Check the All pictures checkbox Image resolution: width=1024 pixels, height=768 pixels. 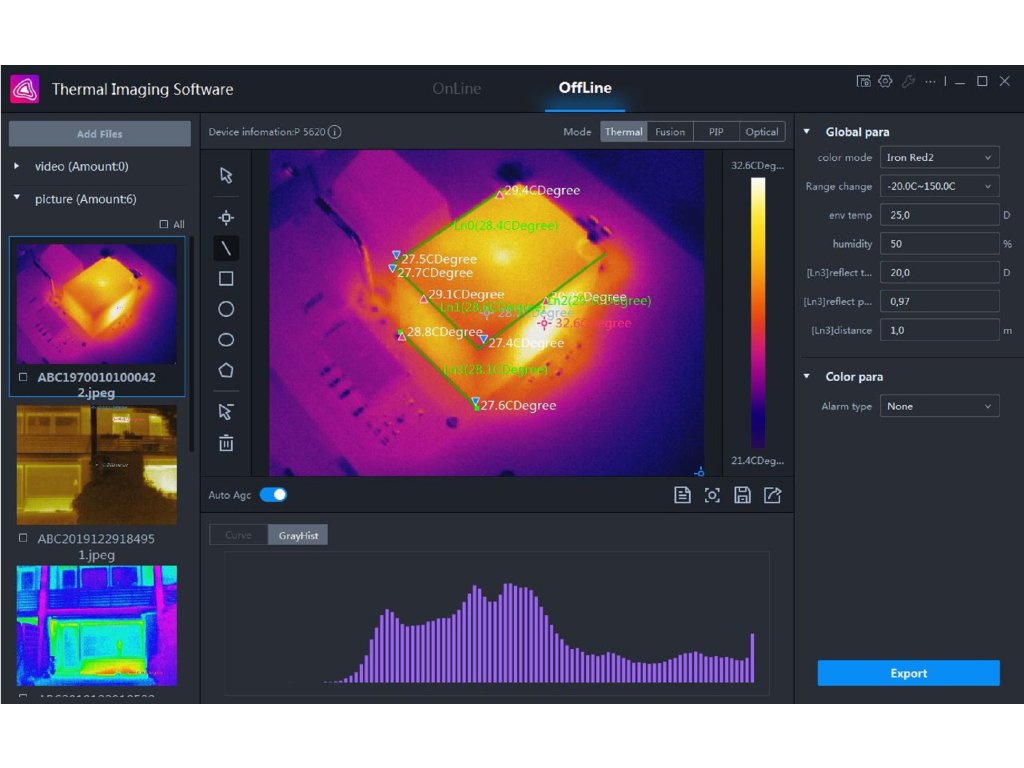click(x=164, y=225)
